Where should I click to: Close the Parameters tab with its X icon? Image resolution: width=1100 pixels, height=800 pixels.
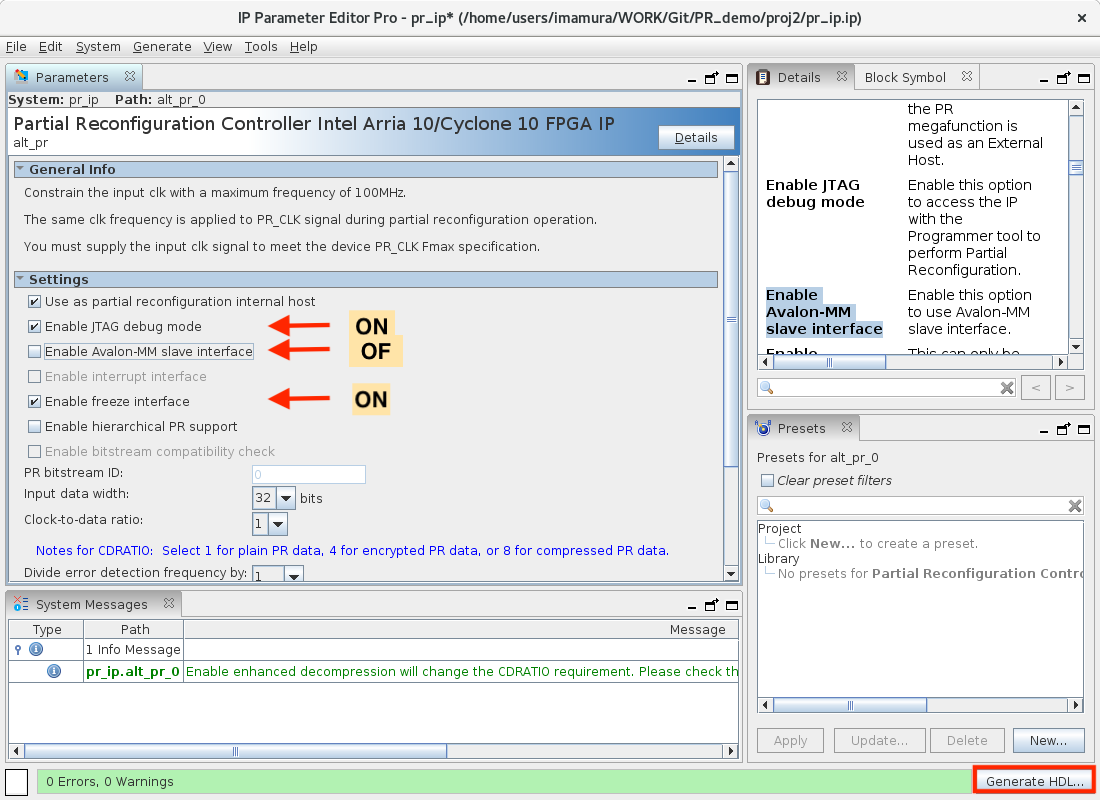coord(130,76)
